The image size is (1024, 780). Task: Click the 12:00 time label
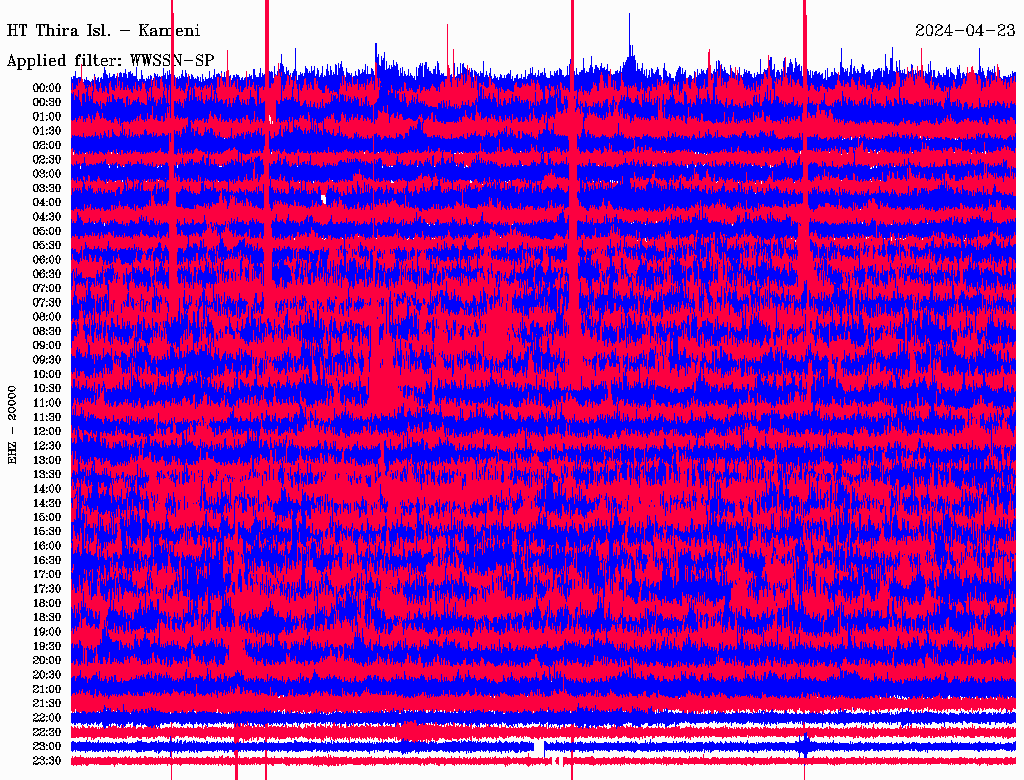point(47,432)
